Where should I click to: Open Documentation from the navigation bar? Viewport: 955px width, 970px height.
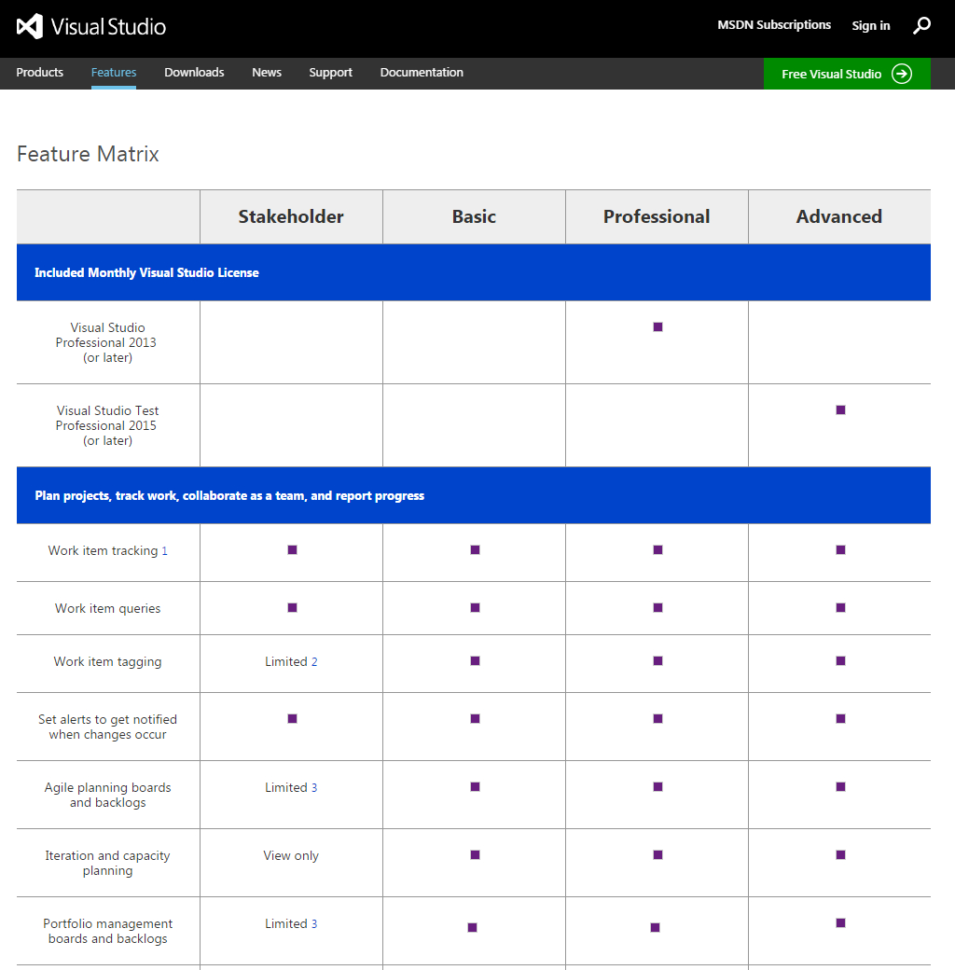coord(421,72)
